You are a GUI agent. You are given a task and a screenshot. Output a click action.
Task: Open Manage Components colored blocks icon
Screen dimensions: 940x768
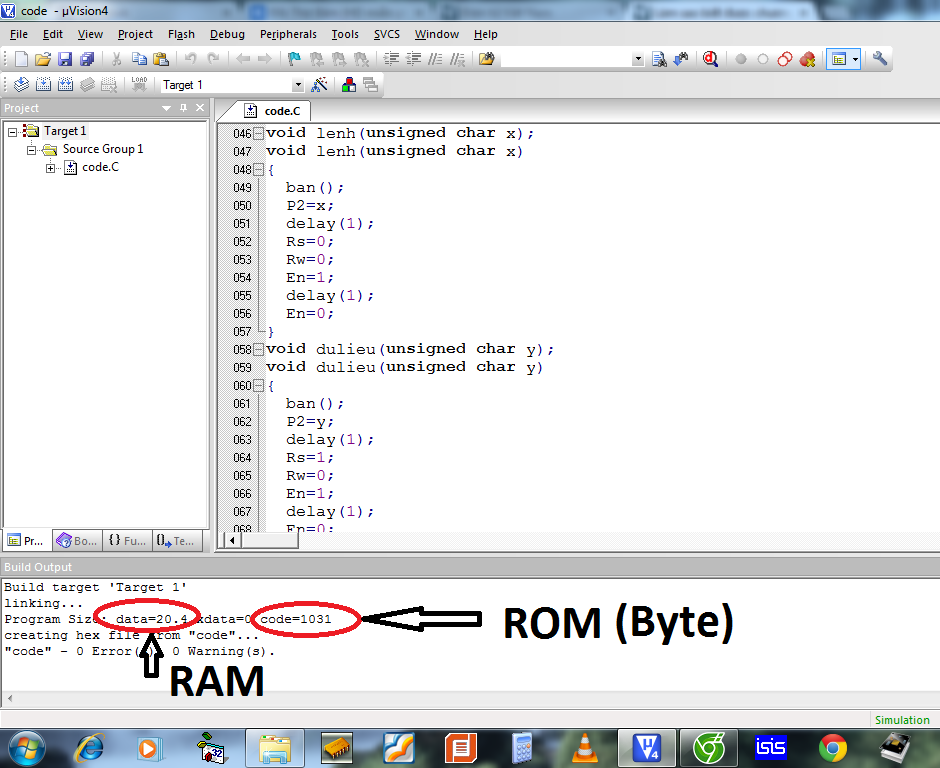pos(348,85)
